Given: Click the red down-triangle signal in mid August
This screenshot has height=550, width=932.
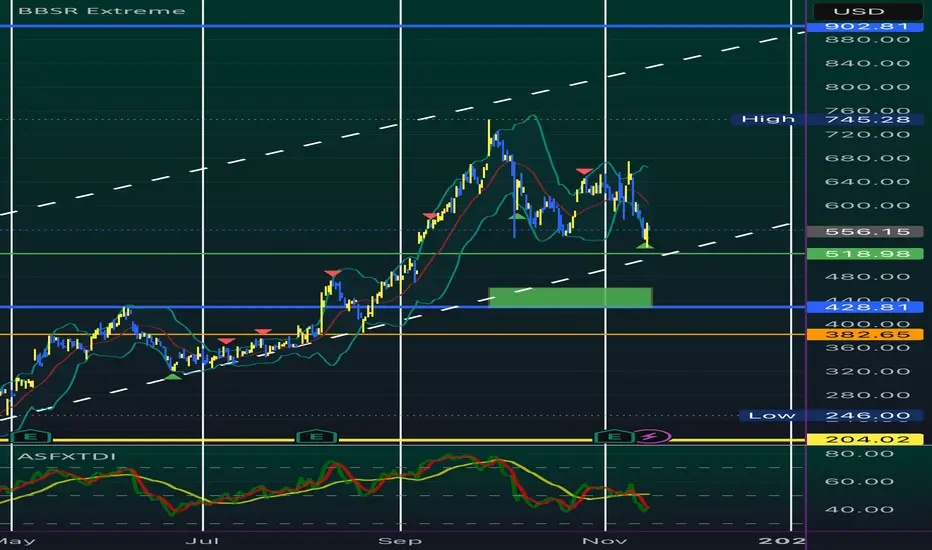Looking at the screenshot, I should tap(333, 274).
